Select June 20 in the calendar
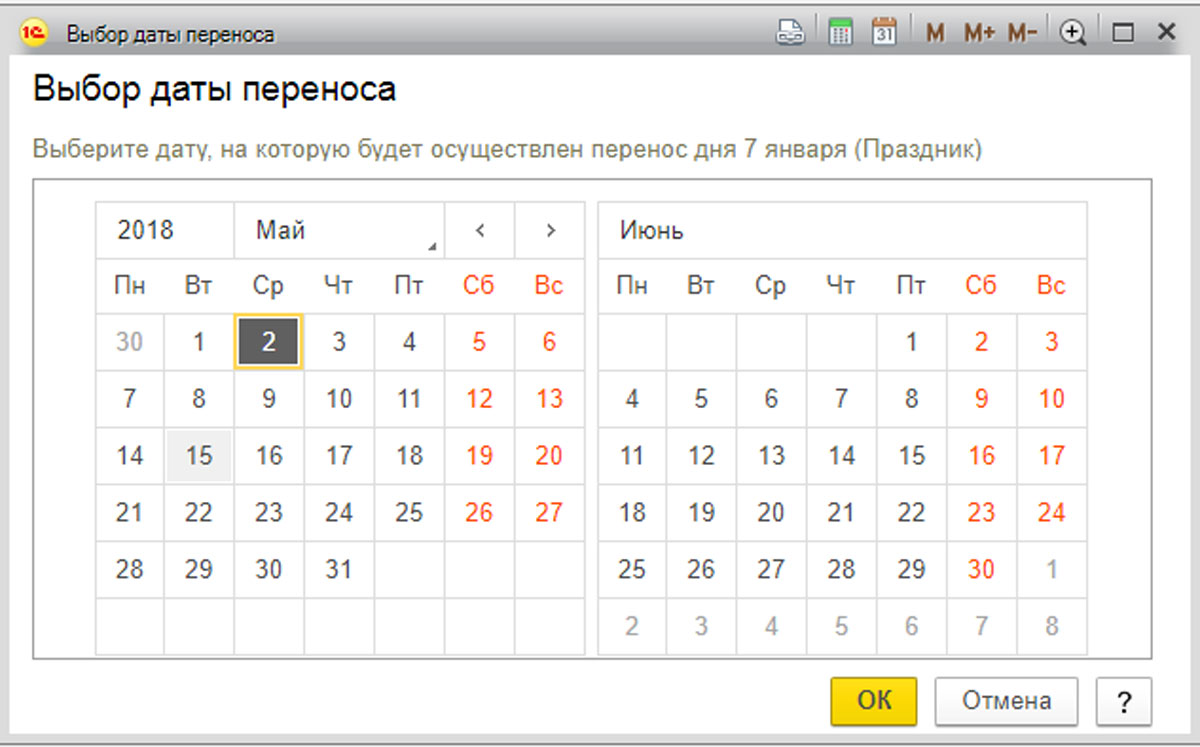This screenshot has height=747, width=1200. coord(771,513)
